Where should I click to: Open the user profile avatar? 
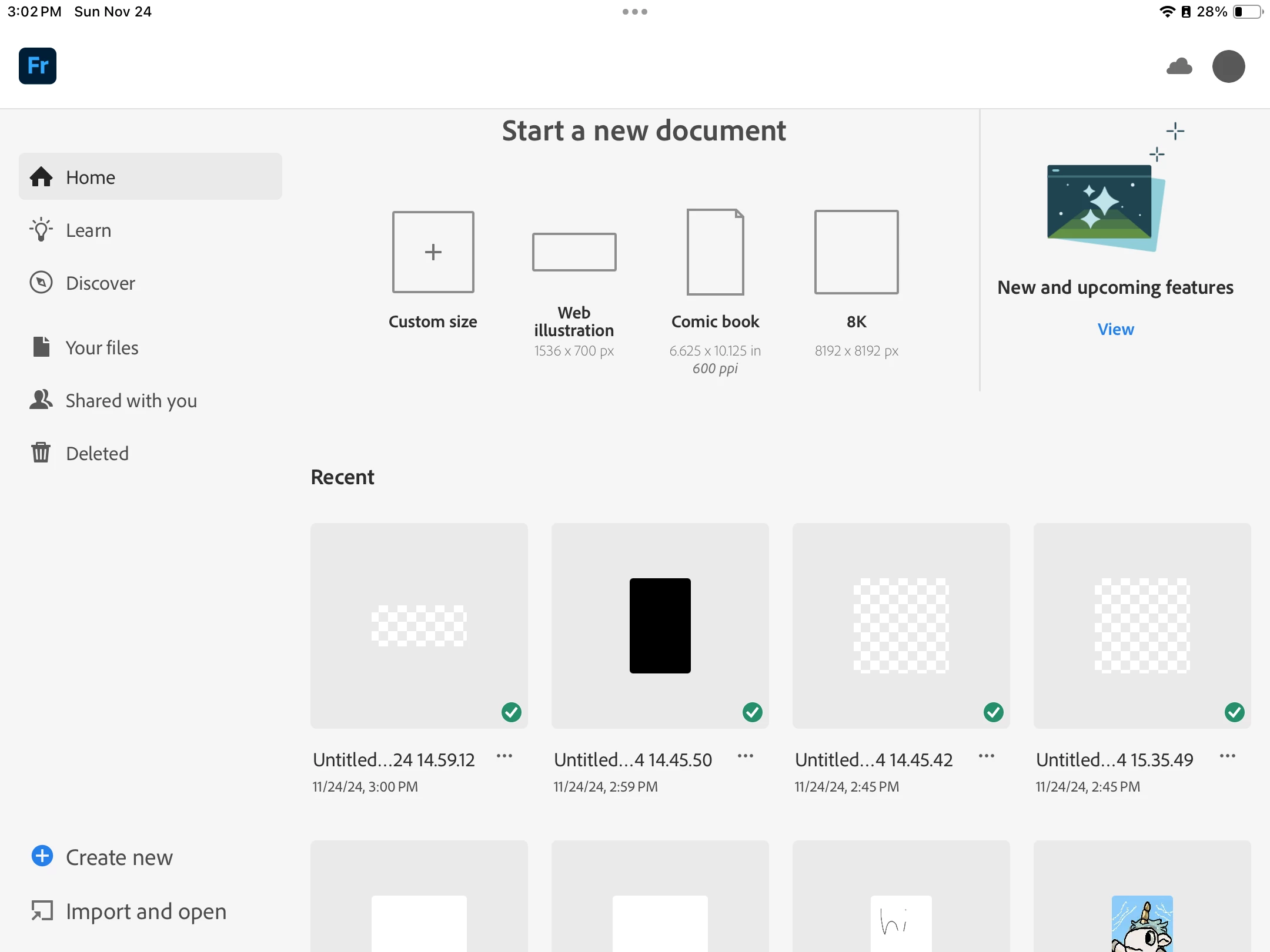1228,66
